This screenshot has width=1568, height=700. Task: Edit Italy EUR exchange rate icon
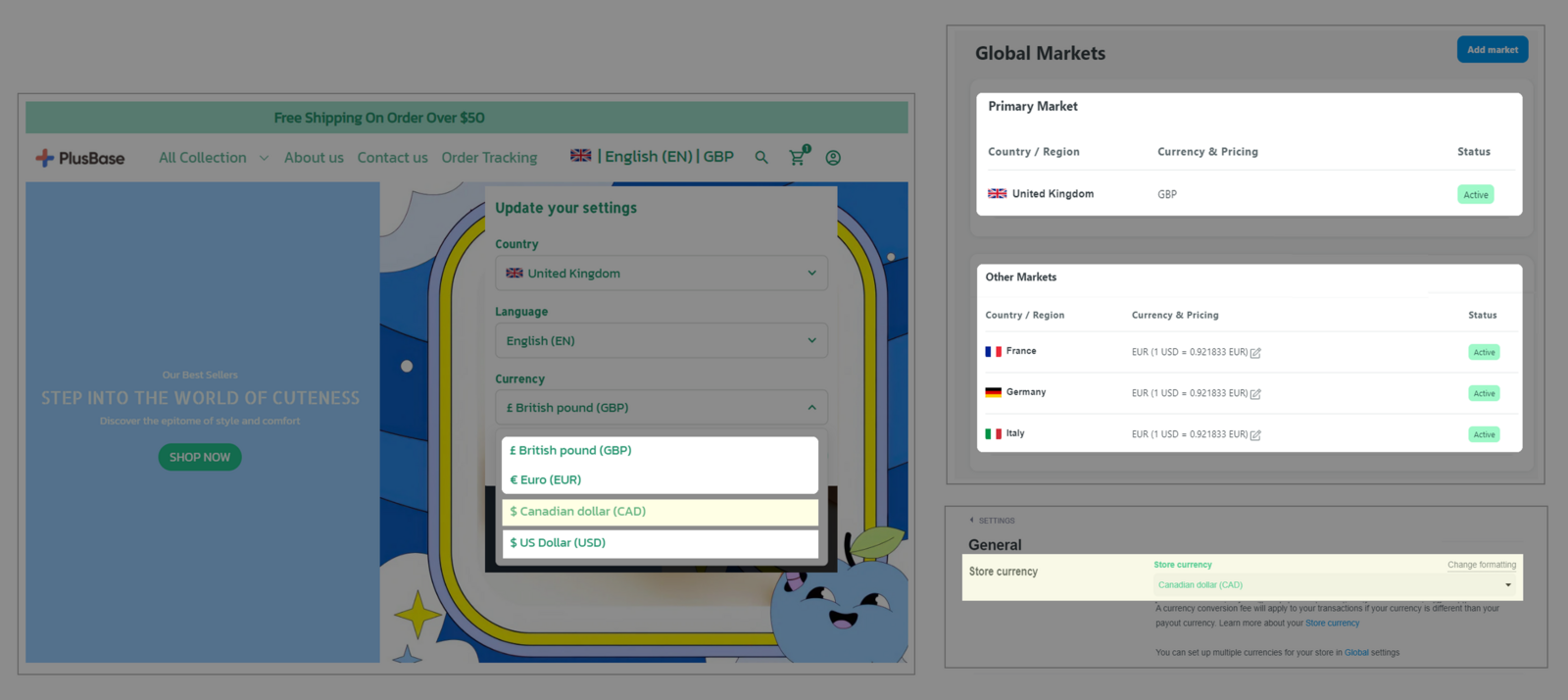point(1255,435)
